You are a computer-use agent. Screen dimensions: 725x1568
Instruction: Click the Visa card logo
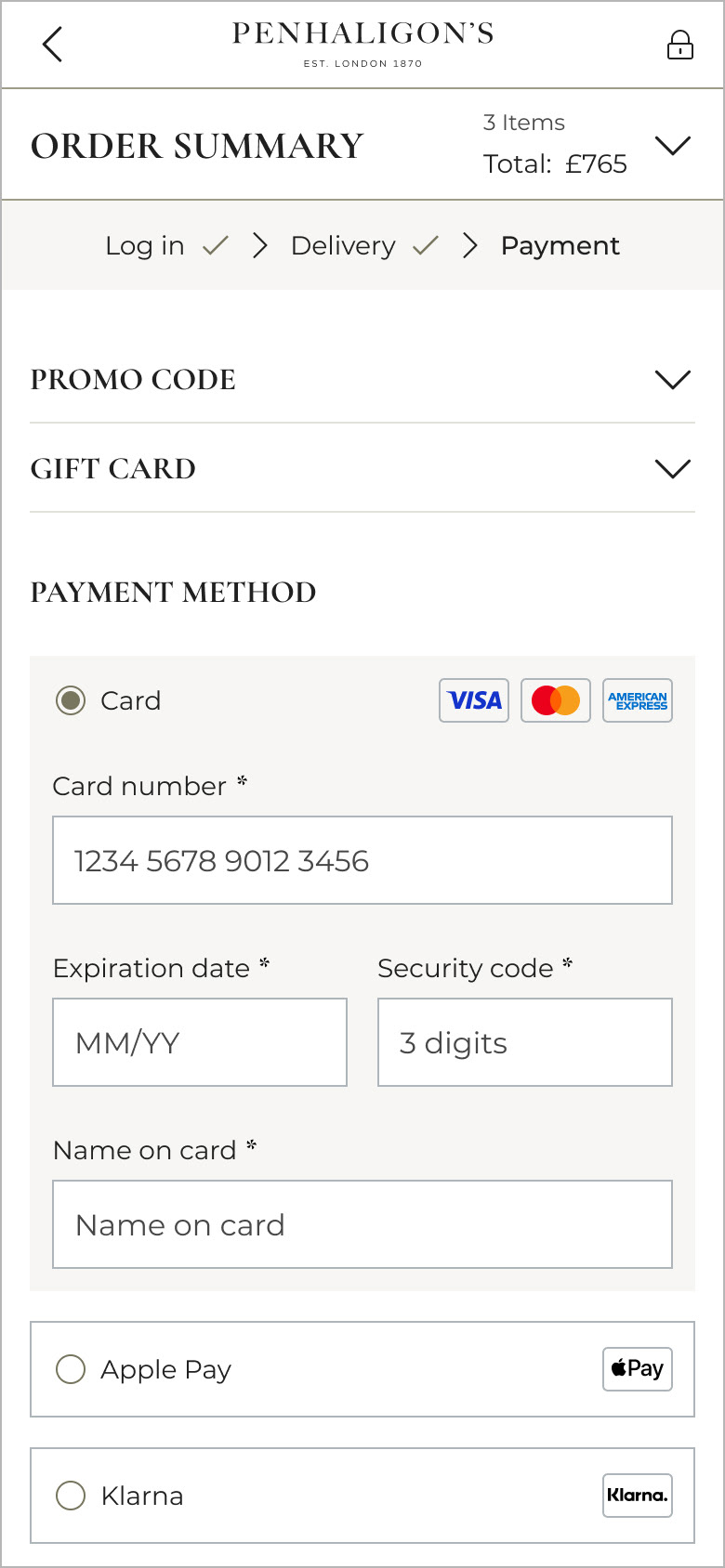tap(474, 700)
